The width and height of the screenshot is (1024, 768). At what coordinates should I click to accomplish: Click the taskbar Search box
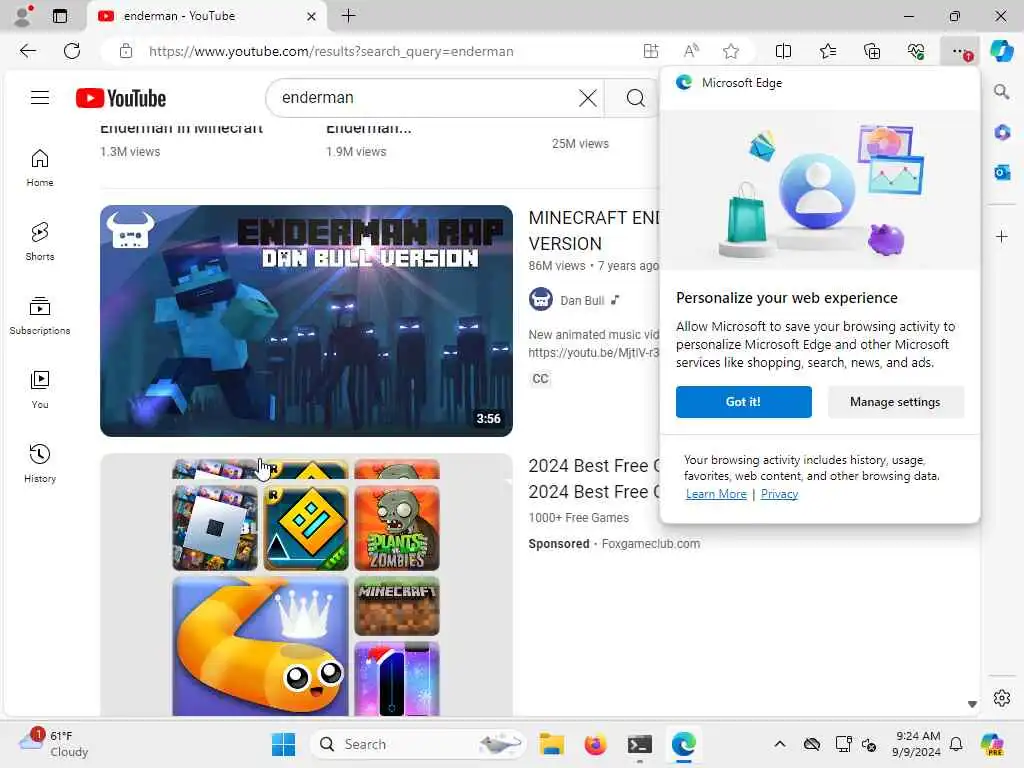tap(418, 744)
